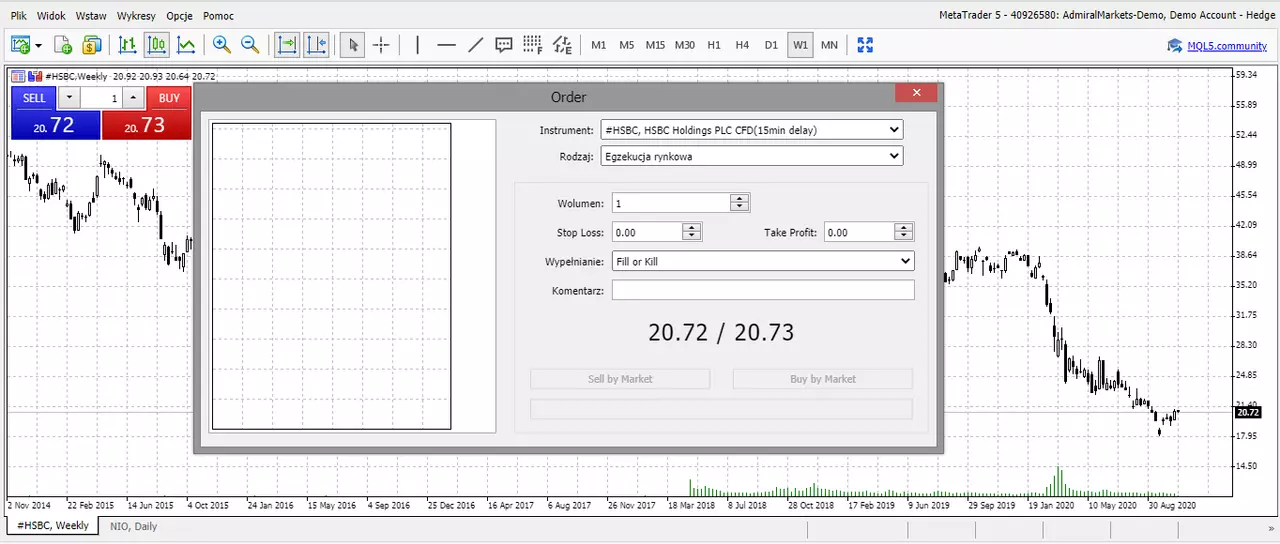Set timeframe to H1
The width and height of the screenshot is (1280, 544).
point(714,45)
